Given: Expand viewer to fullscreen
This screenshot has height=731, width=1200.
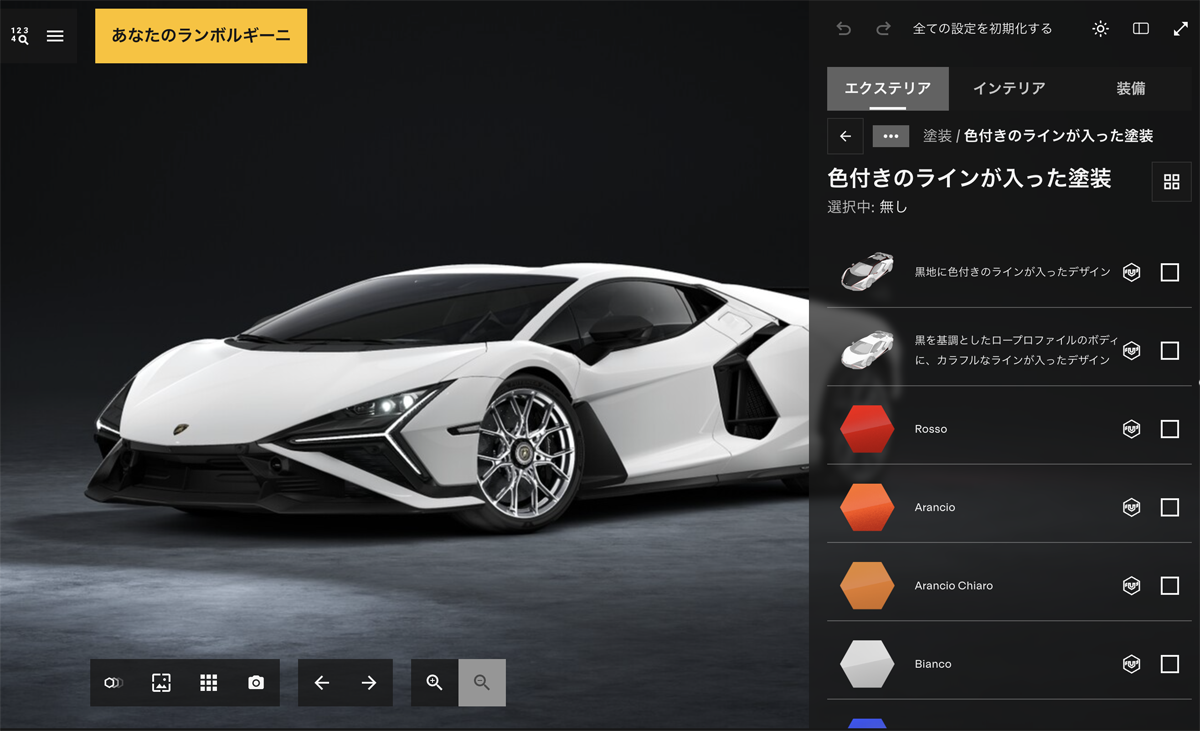Looking at the screenshot, I should coord(1180,29).
